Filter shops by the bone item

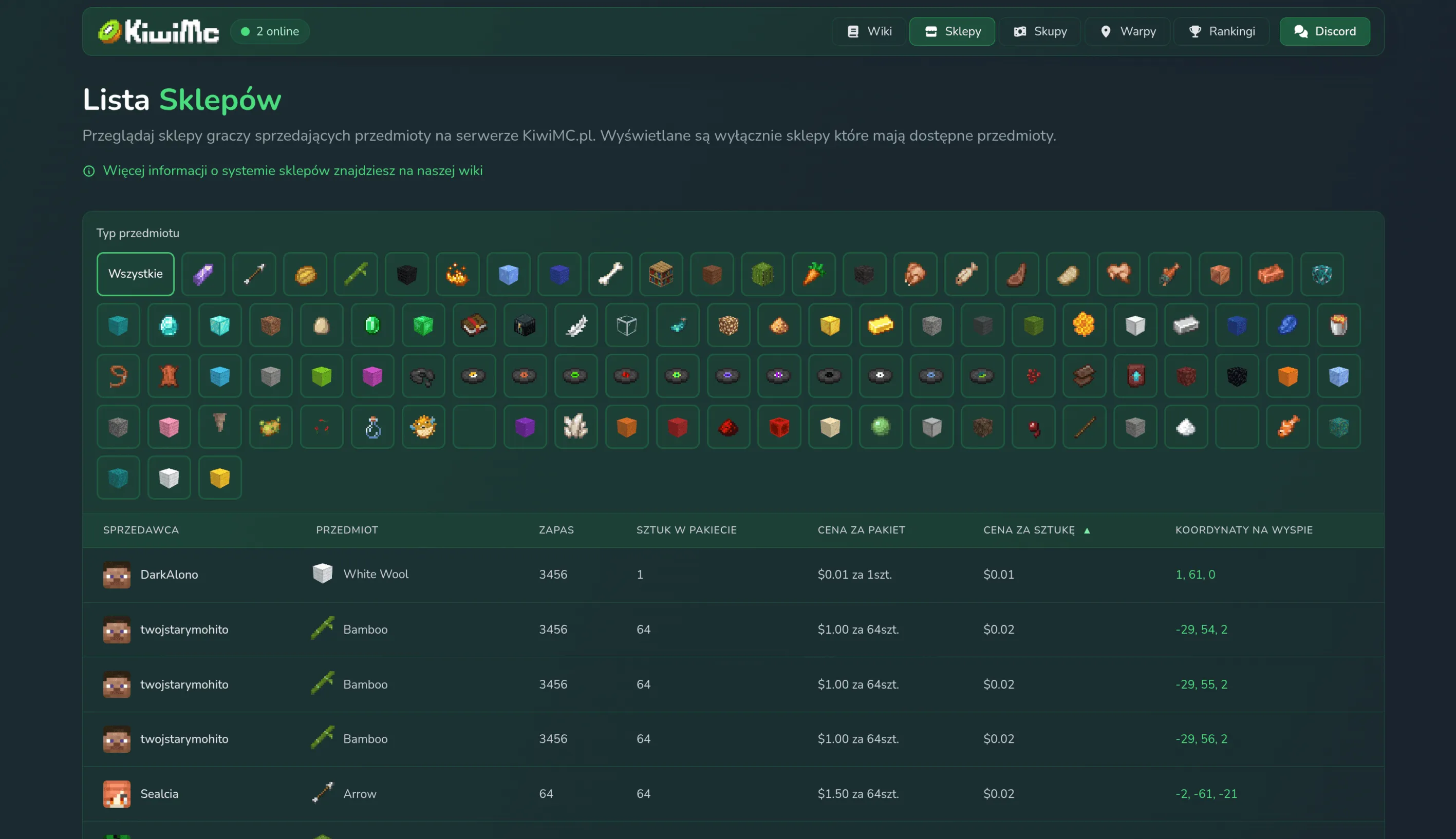(x=610, y=274)
